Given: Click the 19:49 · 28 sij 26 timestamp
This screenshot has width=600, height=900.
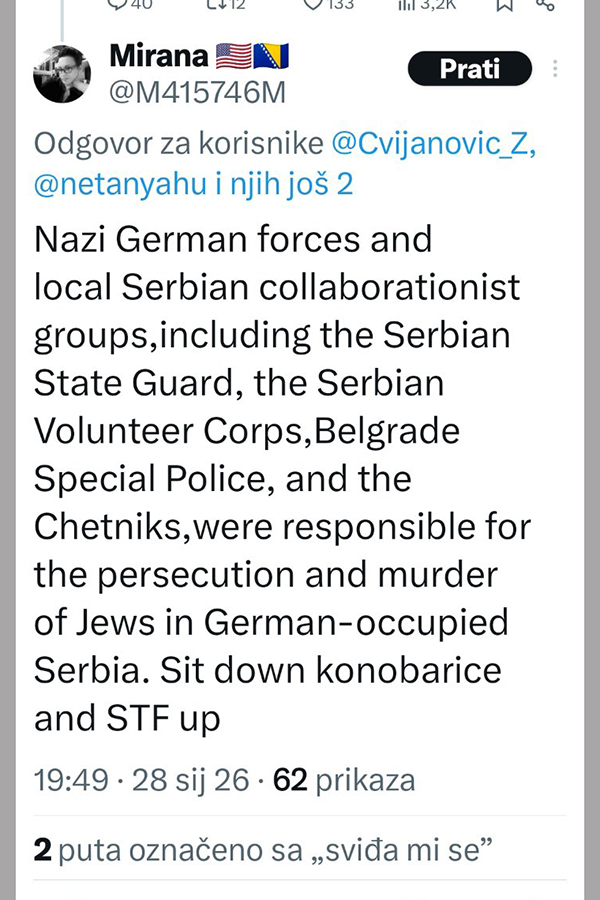Looking at the screenshot, I should [x=141, y=780].
